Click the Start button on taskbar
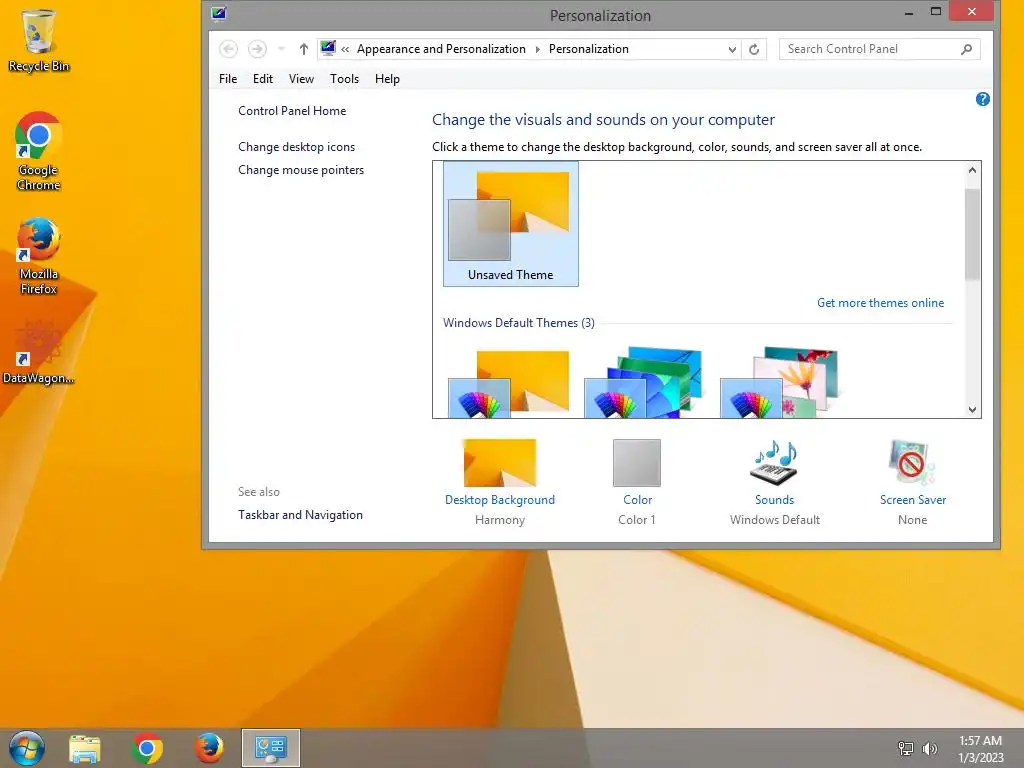1024x768 pixels. (x=27, y=748)
